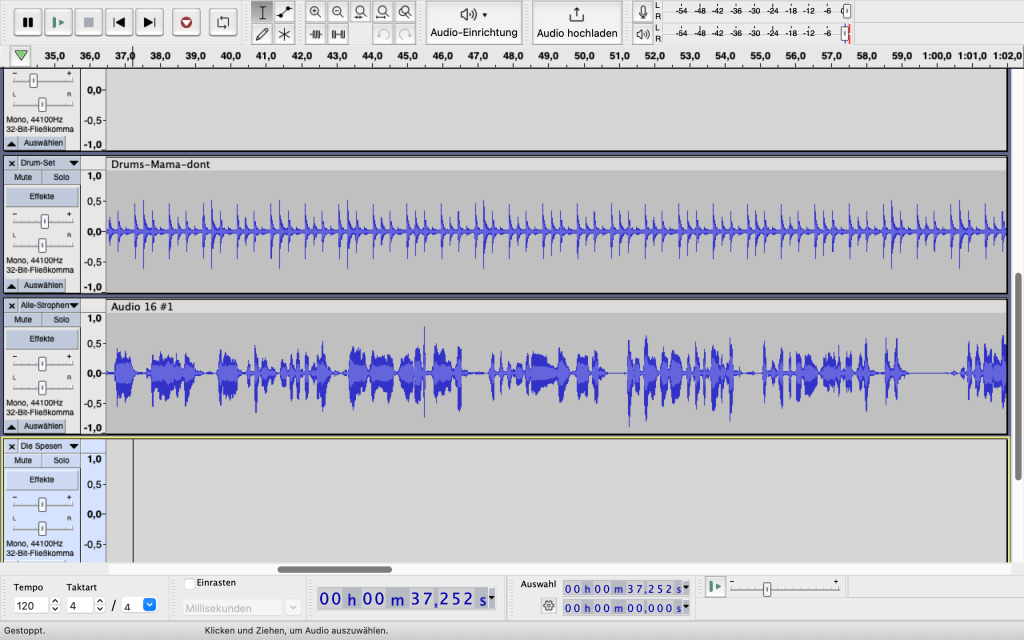Click the Trim audio outside selection icon

coord(316,34)
